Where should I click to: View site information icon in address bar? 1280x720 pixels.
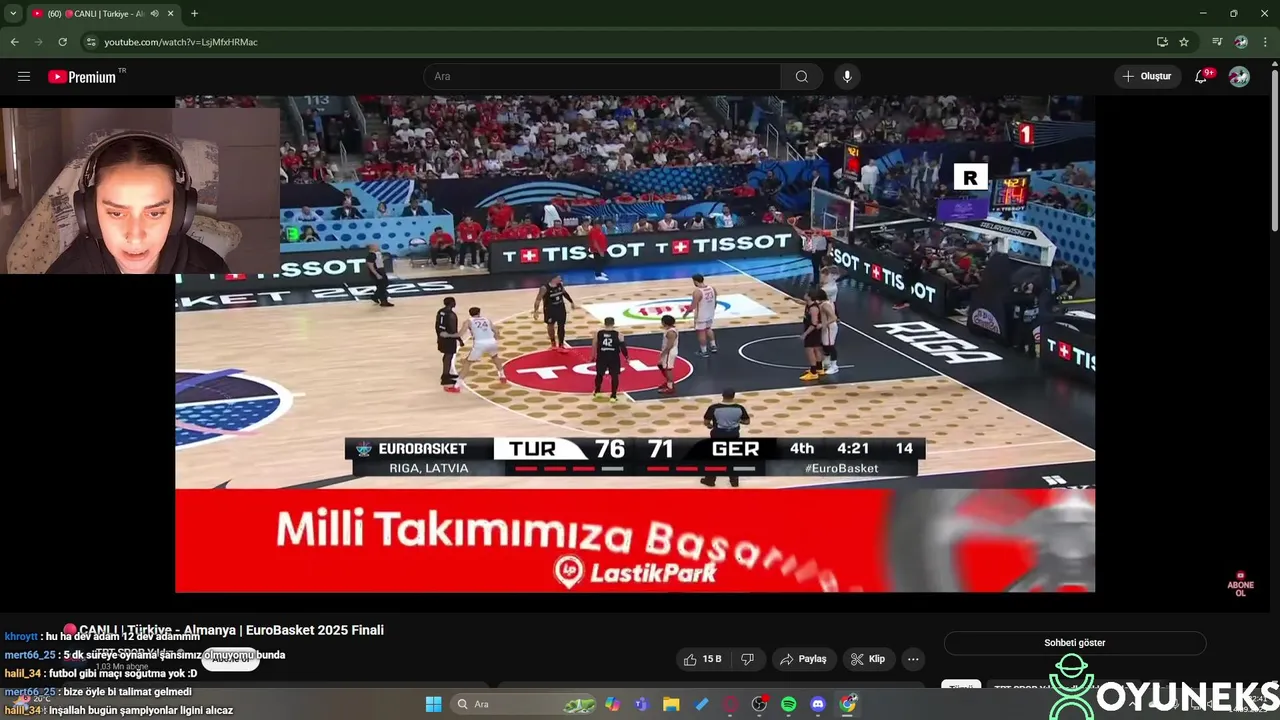point(91,42)
